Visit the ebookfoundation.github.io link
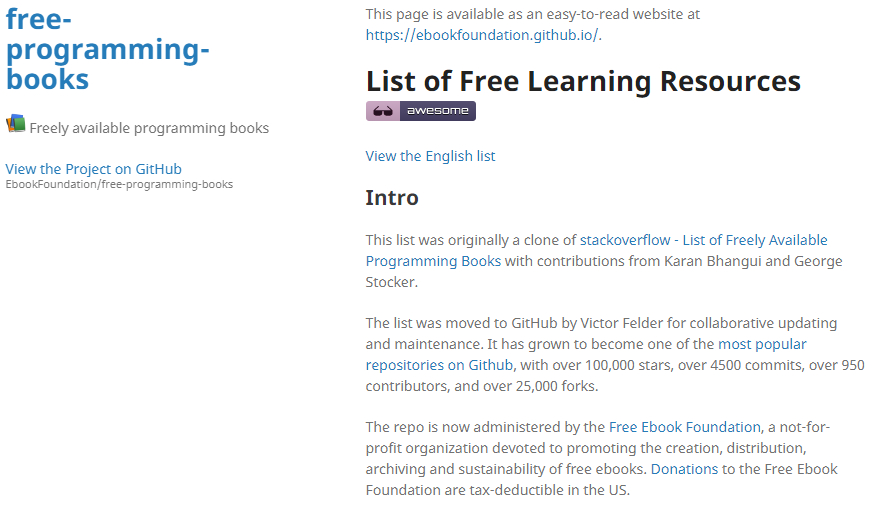This screenshot has height=515, width=872. point(482,35)
